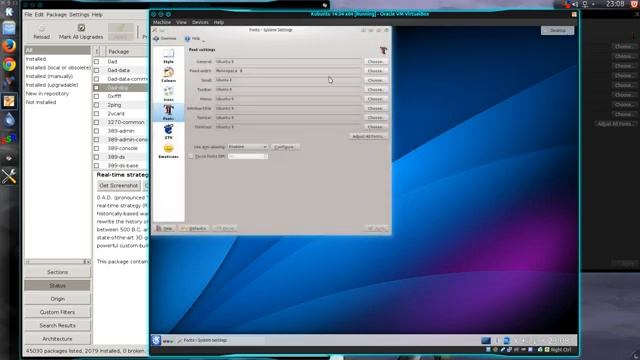Click the Status filter button in Synaptic

58,285
